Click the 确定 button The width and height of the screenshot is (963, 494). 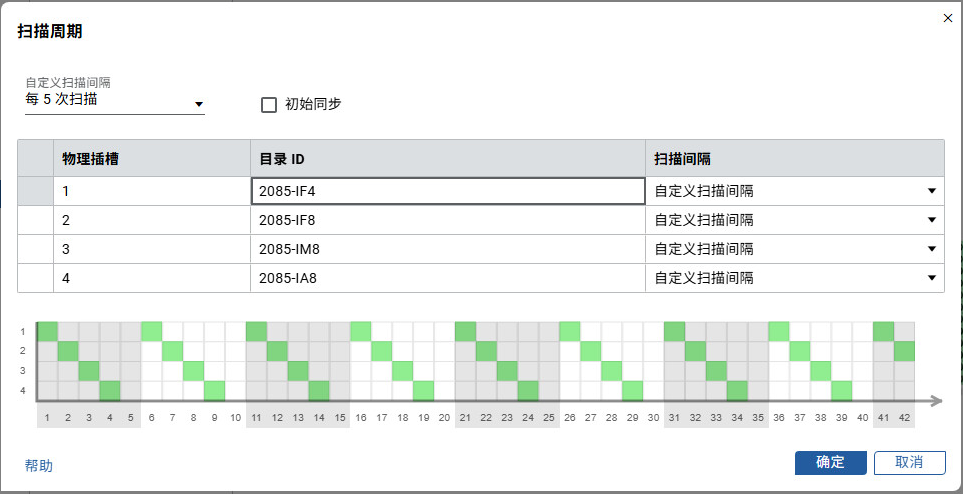tap(830, 462)
